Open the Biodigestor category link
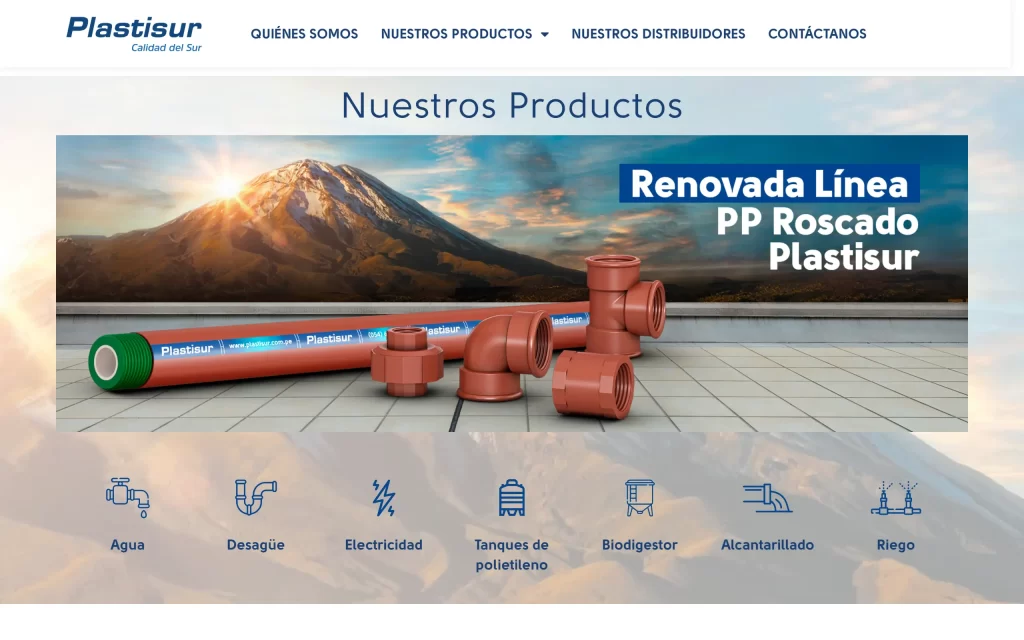The image size is (1024, 640). click(x=639, y=545)
